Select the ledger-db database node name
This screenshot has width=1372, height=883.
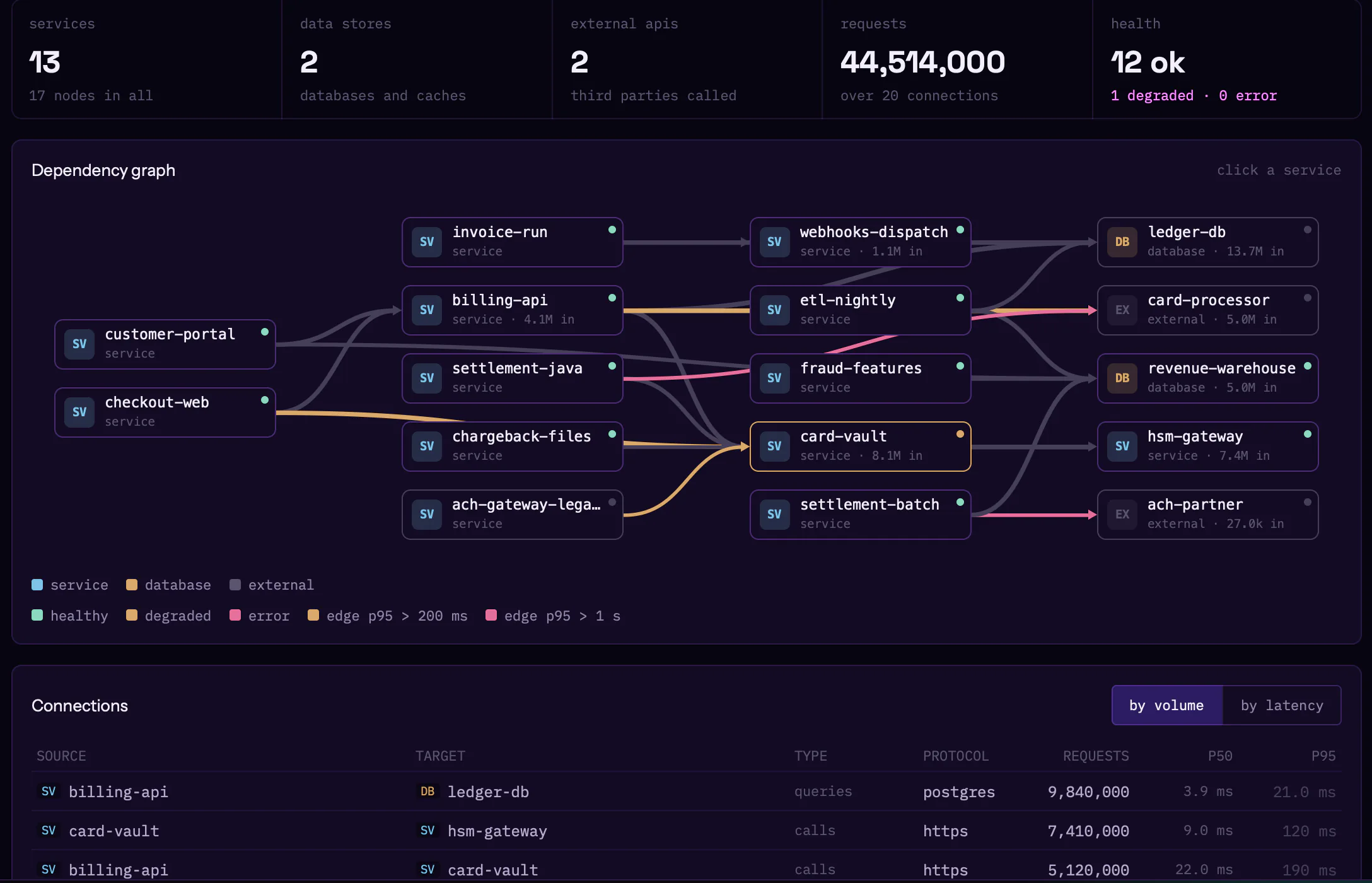(1187, 232)
